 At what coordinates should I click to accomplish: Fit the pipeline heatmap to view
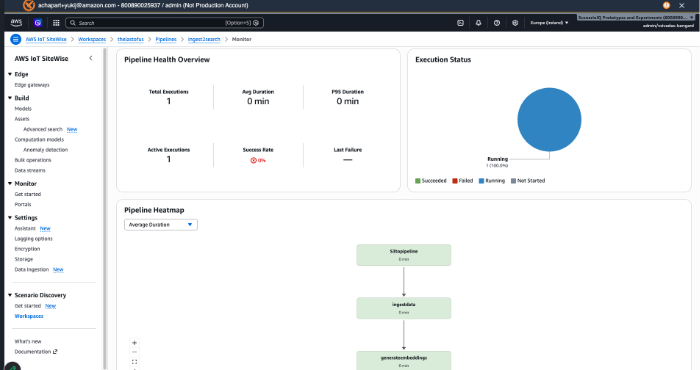[x=134, y=362]
